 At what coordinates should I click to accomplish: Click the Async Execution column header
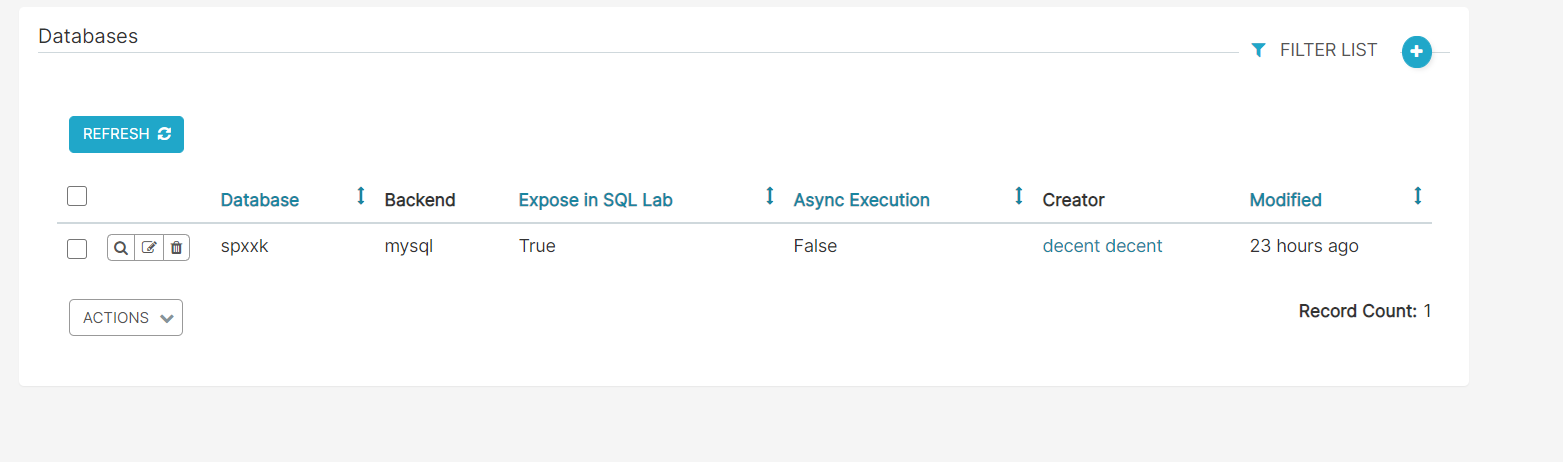coord(861,200)
